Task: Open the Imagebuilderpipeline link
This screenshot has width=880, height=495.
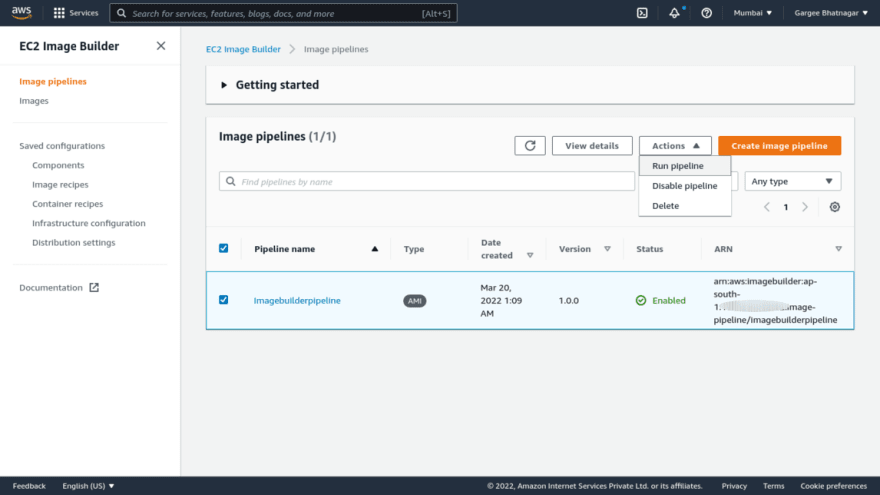Action: click(x=297, y=300)
